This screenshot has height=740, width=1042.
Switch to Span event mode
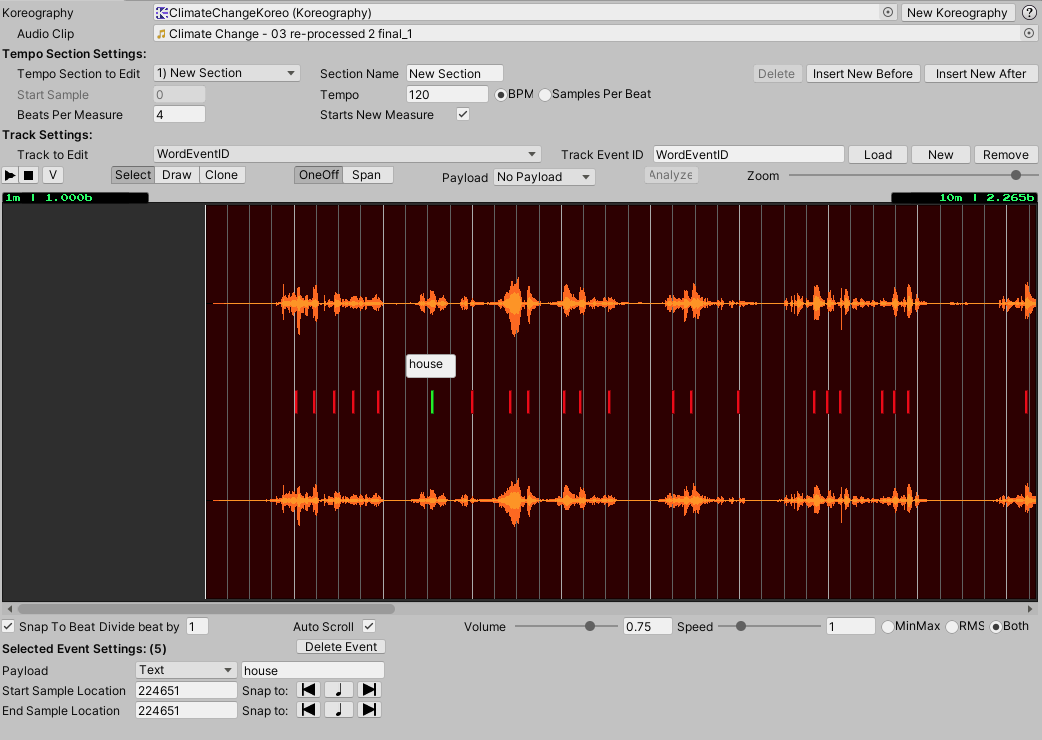367,175
